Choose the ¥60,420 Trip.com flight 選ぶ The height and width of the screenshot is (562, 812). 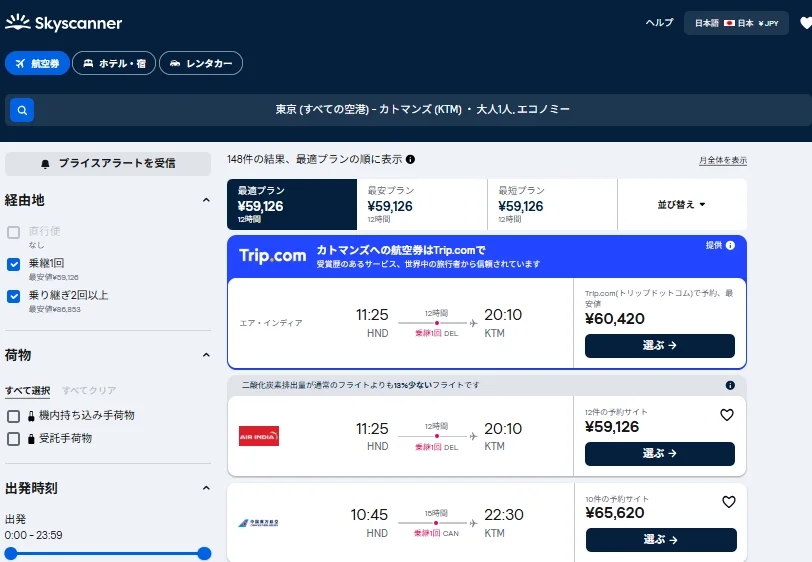point(660,345)
